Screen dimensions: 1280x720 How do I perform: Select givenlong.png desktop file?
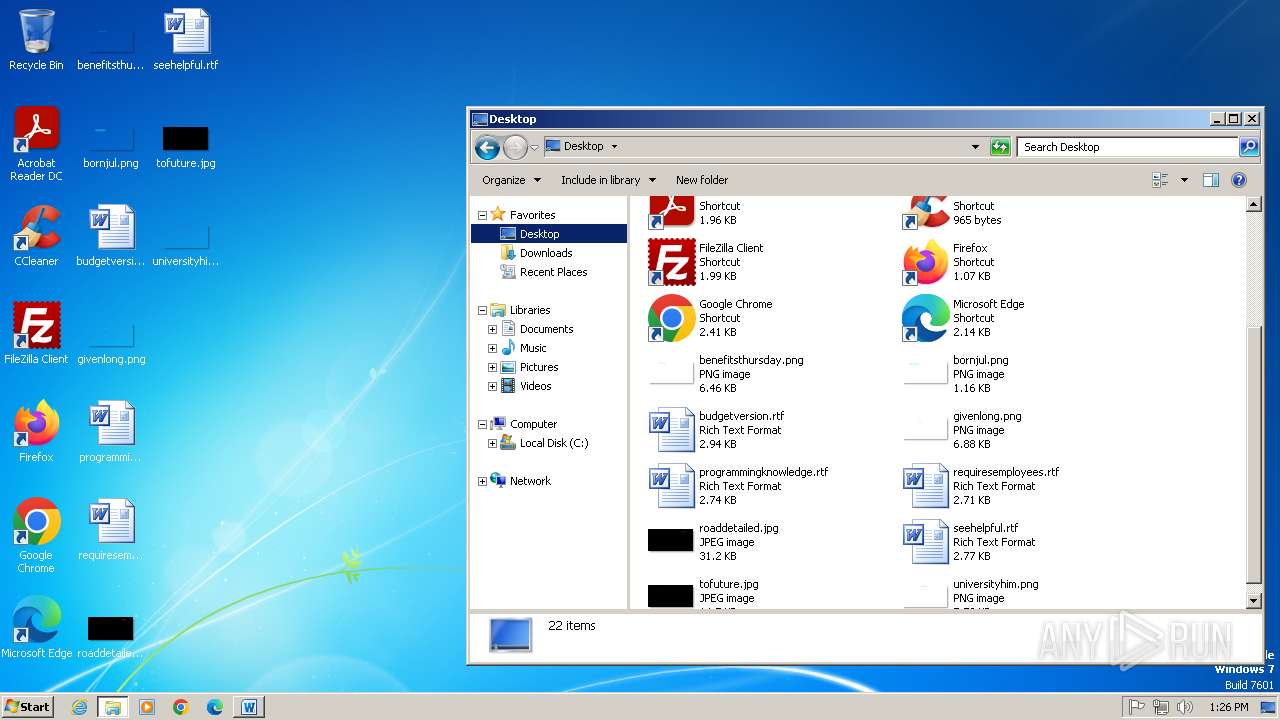111,342
